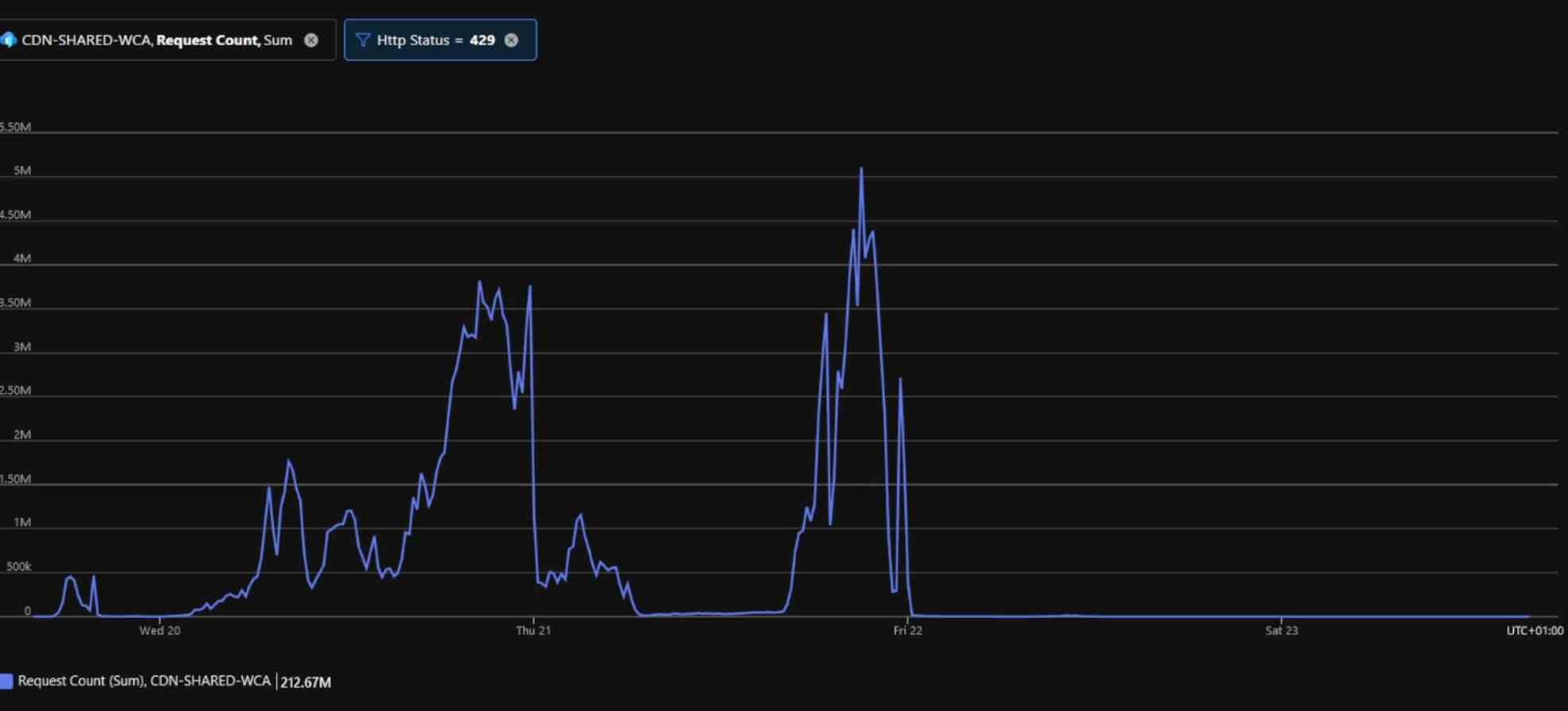Click the 1M y-axis label
The width and height of the screenshot is (1568, 711).
[22, 523]
